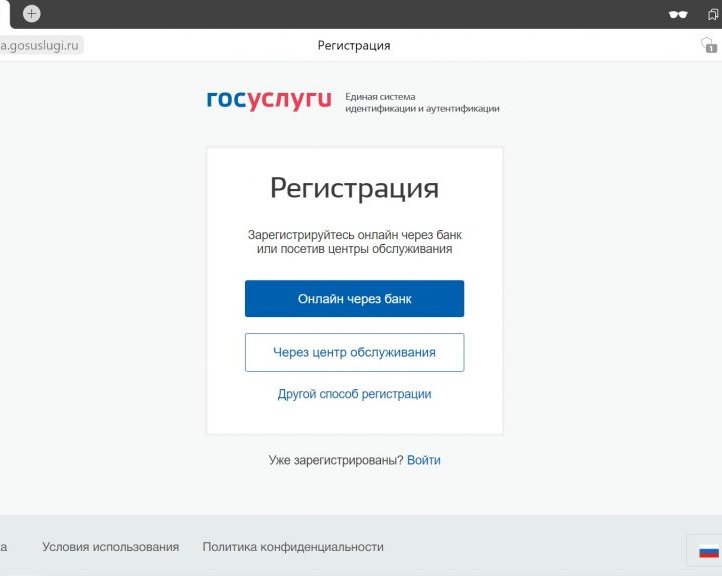The width and height of the screenshot is (722, 576).
Task: Click the shield tracker counter icon
Action: click(x=709, y=45)
